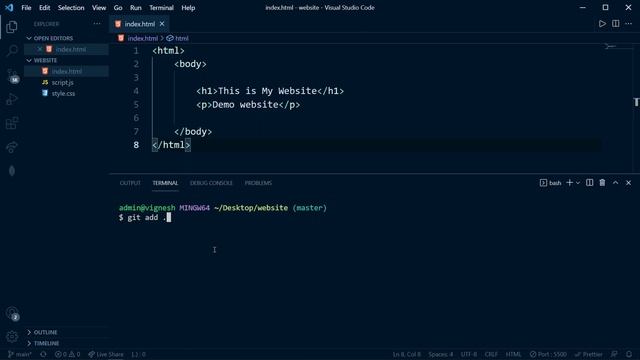
Task: Switch to the Terminal panel tab
Action: [165, 183]
